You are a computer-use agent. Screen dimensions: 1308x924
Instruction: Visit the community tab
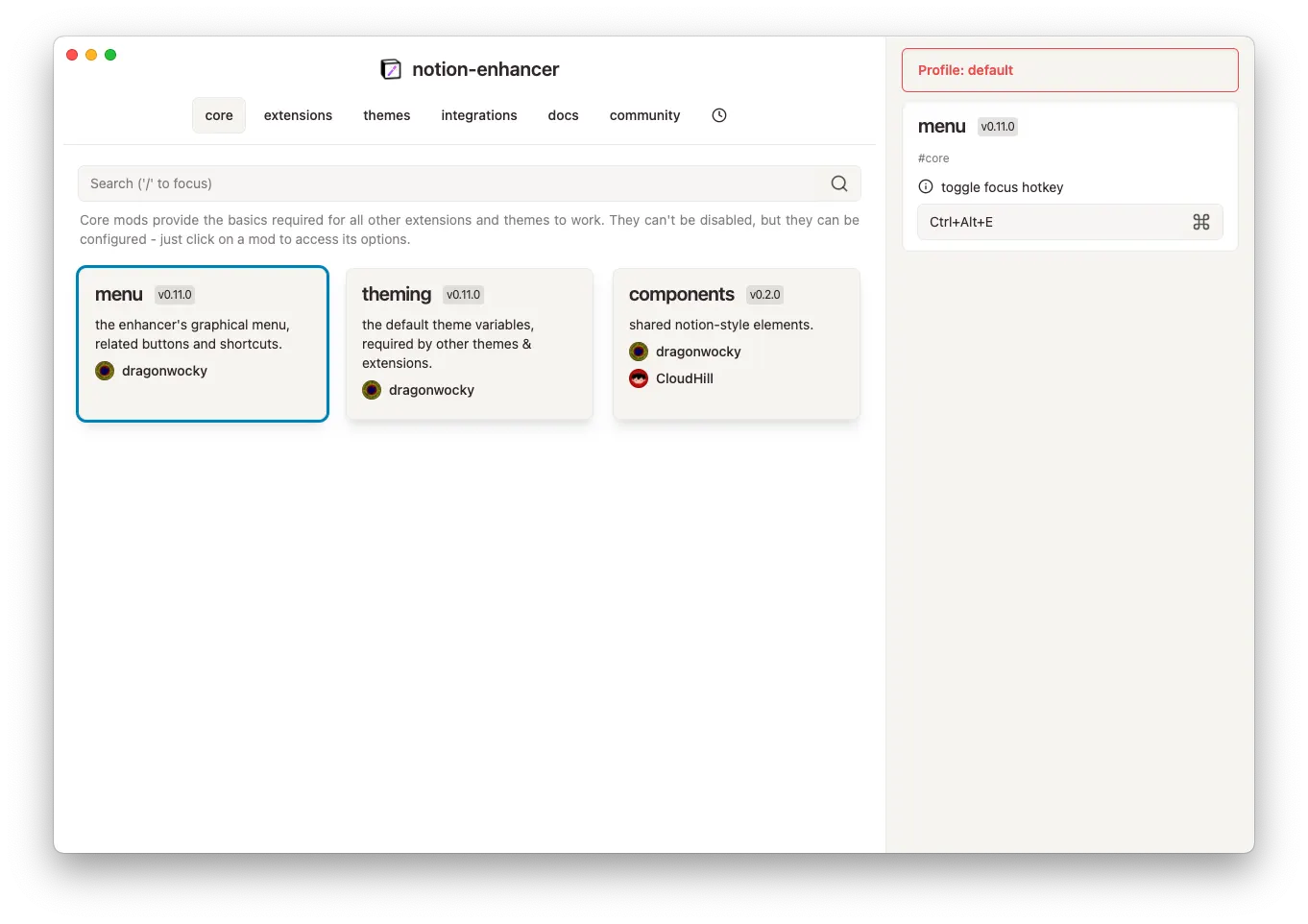[x=644, y=115]
